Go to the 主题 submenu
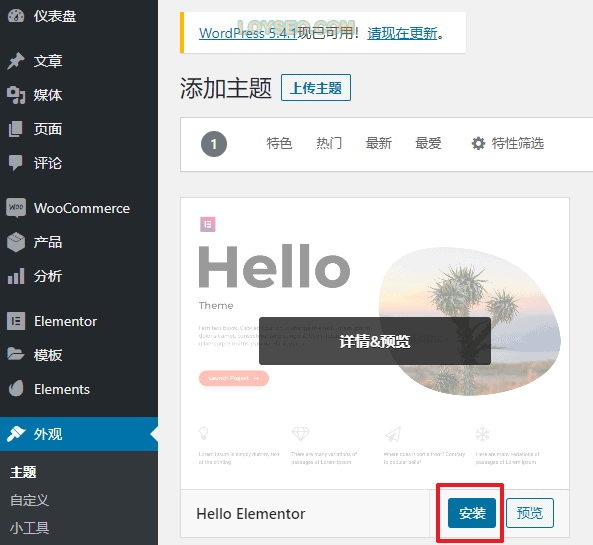Screen dimensions: 593x545 pyautogui.click(x=23, y=472)
